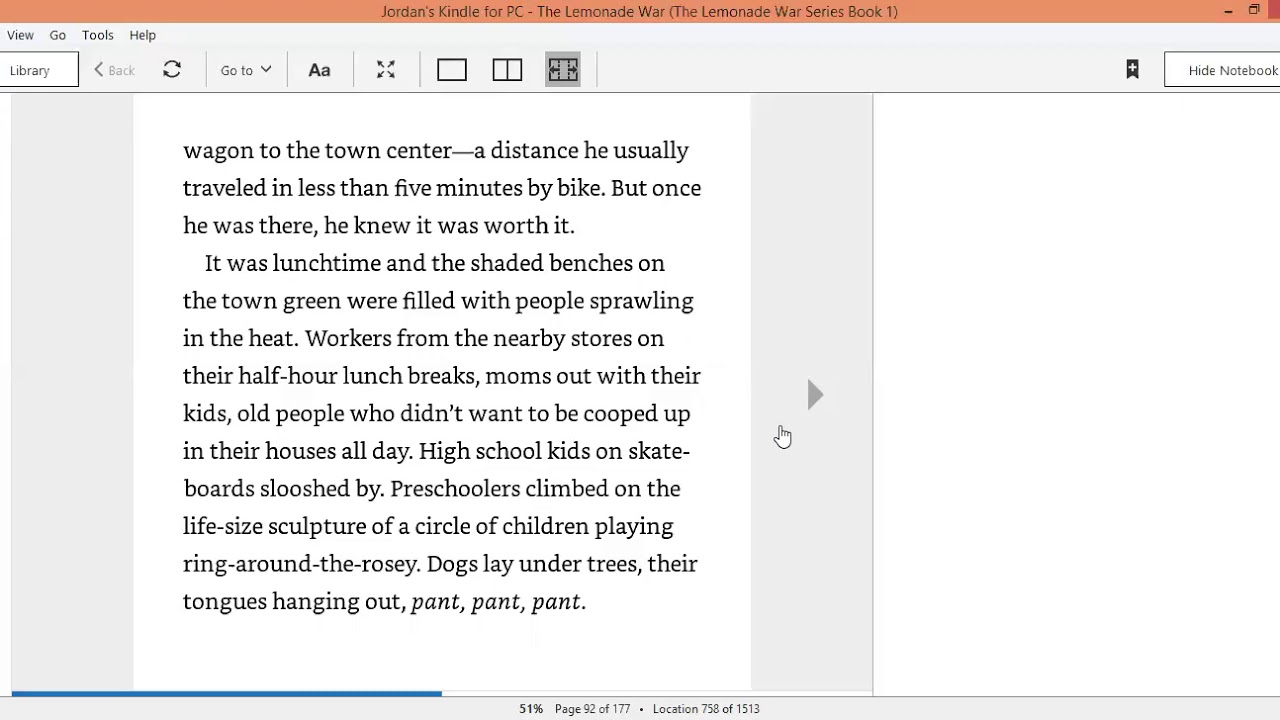Expand the Go to dropdown
Screen dimensions: 1280x720
[x=246, y=70]
